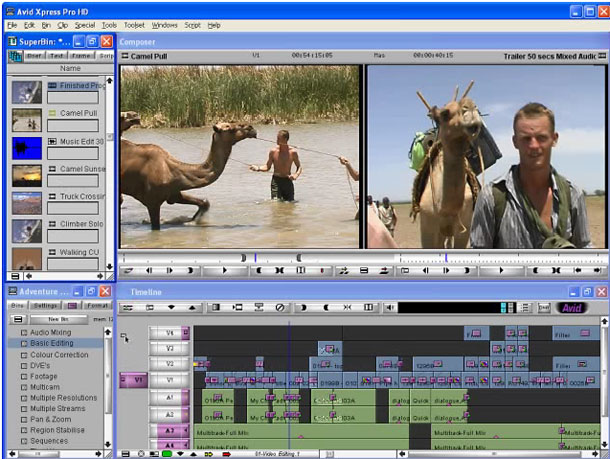Click the Timeline Extract down-arrow button
This screenshot has height=459, width=610.
click(x=171, y=308)
